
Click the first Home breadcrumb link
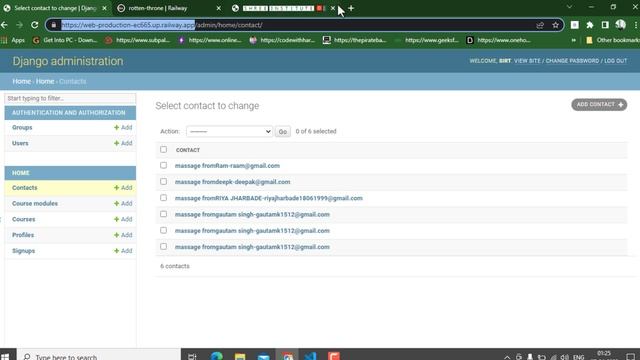click(22, 81)
